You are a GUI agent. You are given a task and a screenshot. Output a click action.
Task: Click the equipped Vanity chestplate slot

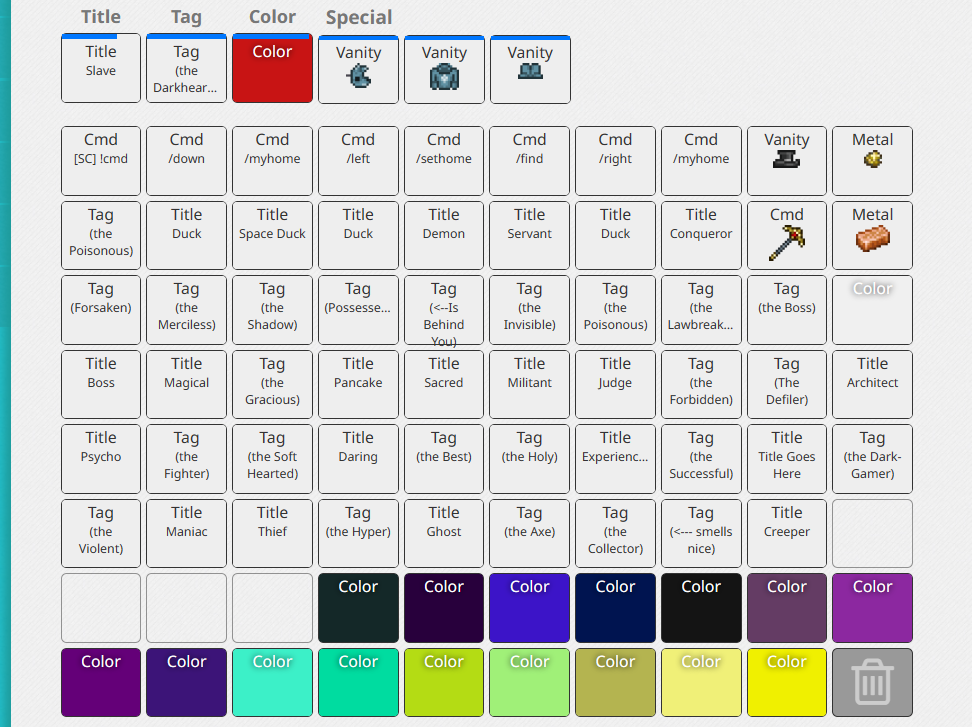(444, 69)
